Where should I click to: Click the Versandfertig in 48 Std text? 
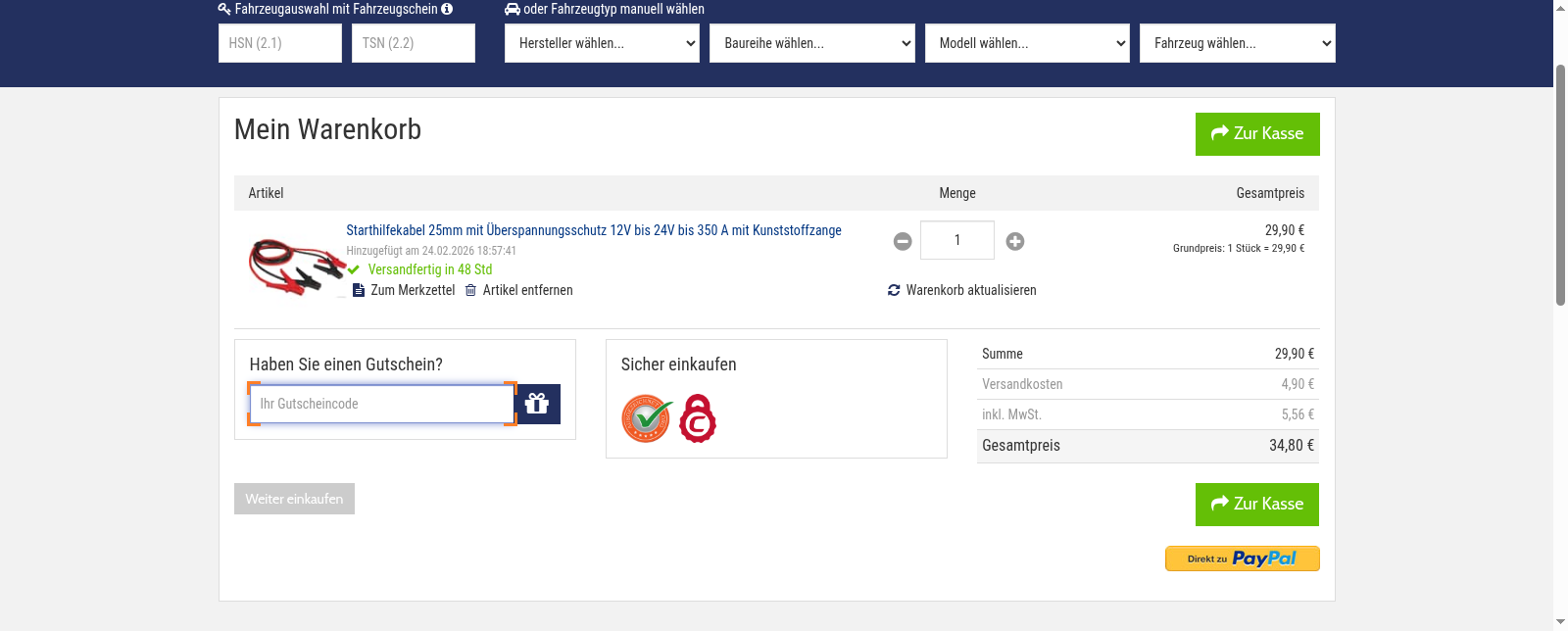click(x=430, y=269)
